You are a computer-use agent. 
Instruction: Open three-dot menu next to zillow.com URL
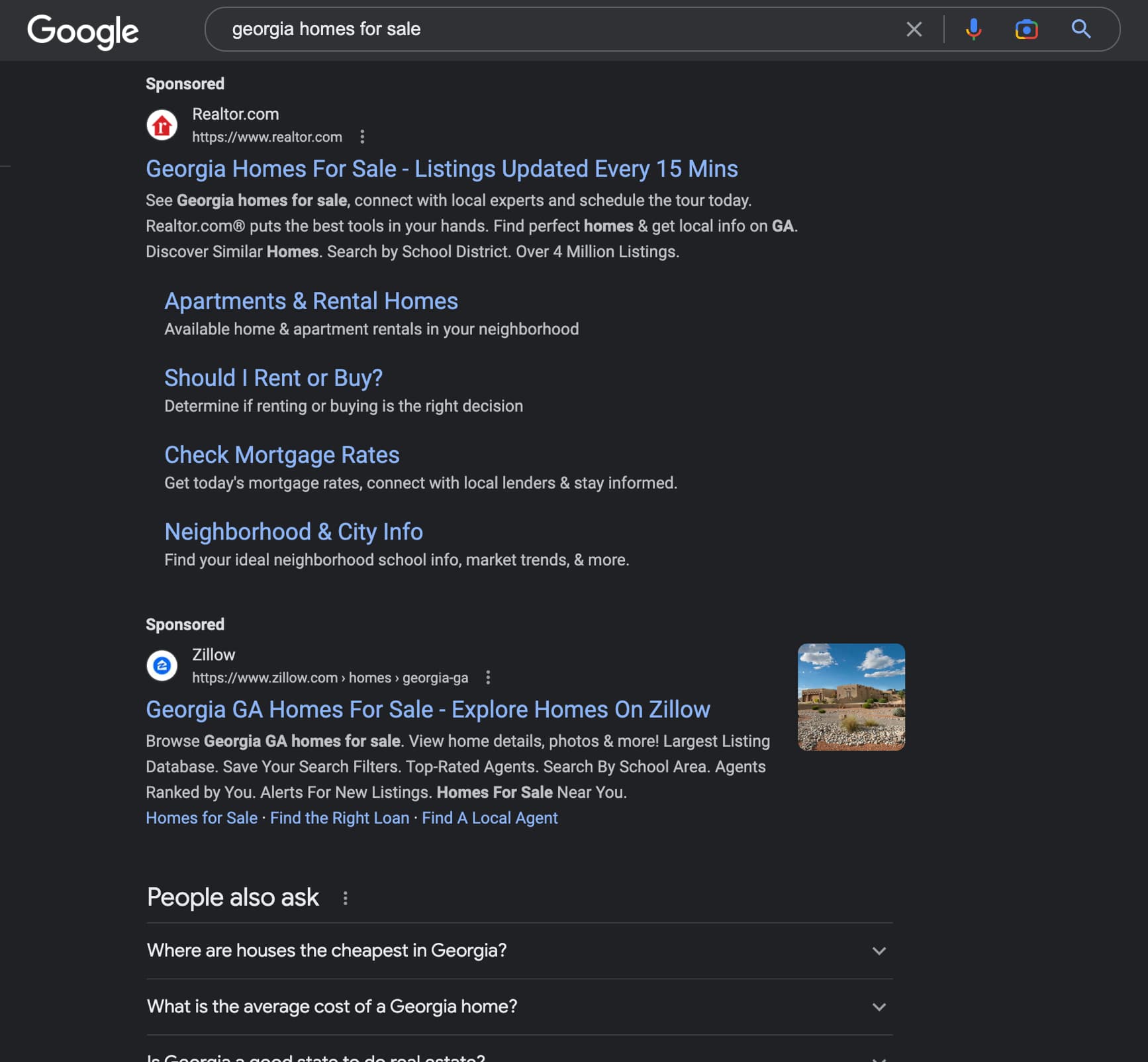[x=488, y=677]
